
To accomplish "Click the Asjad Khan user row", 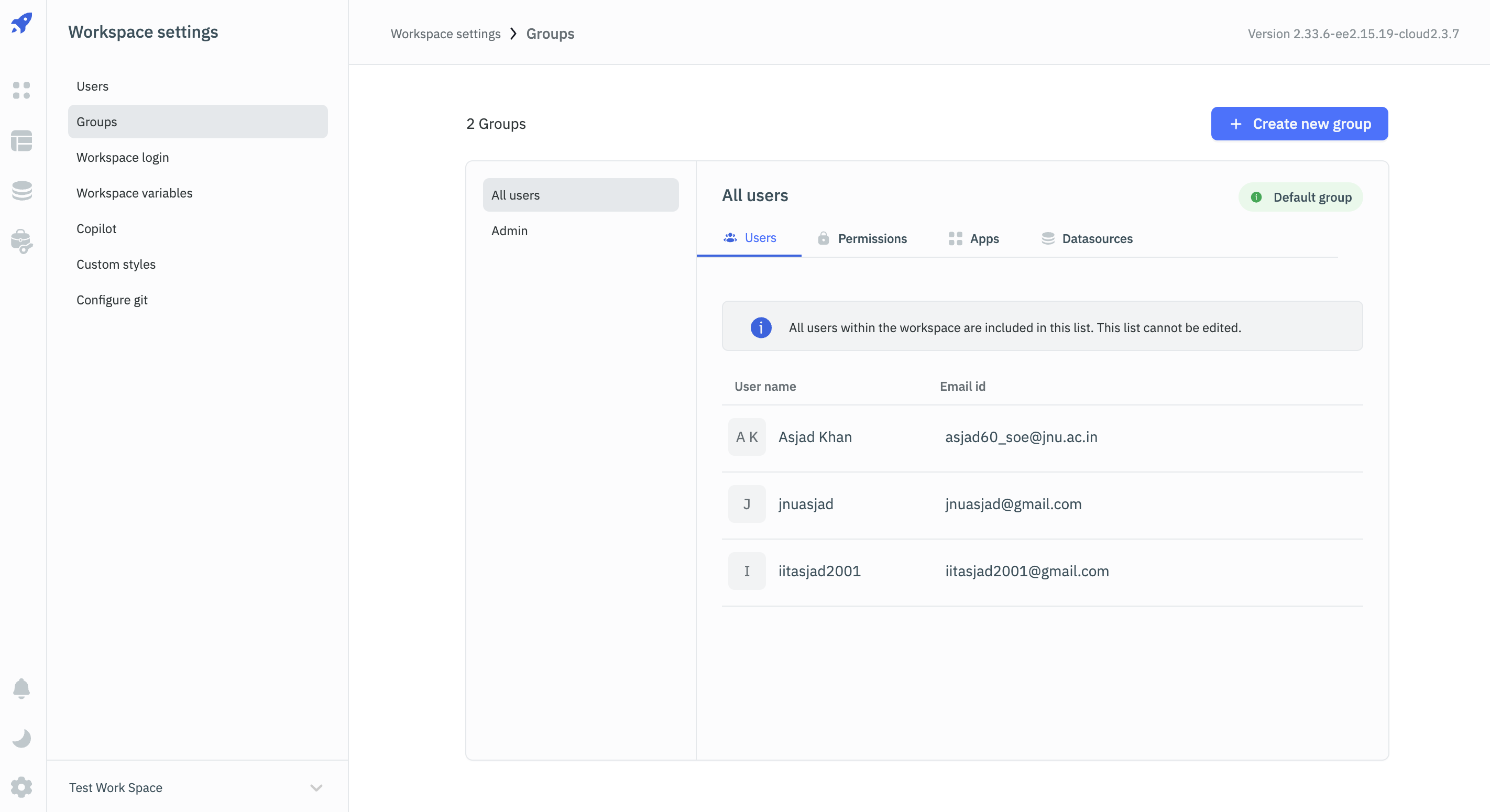I will (x=814, y=437).
